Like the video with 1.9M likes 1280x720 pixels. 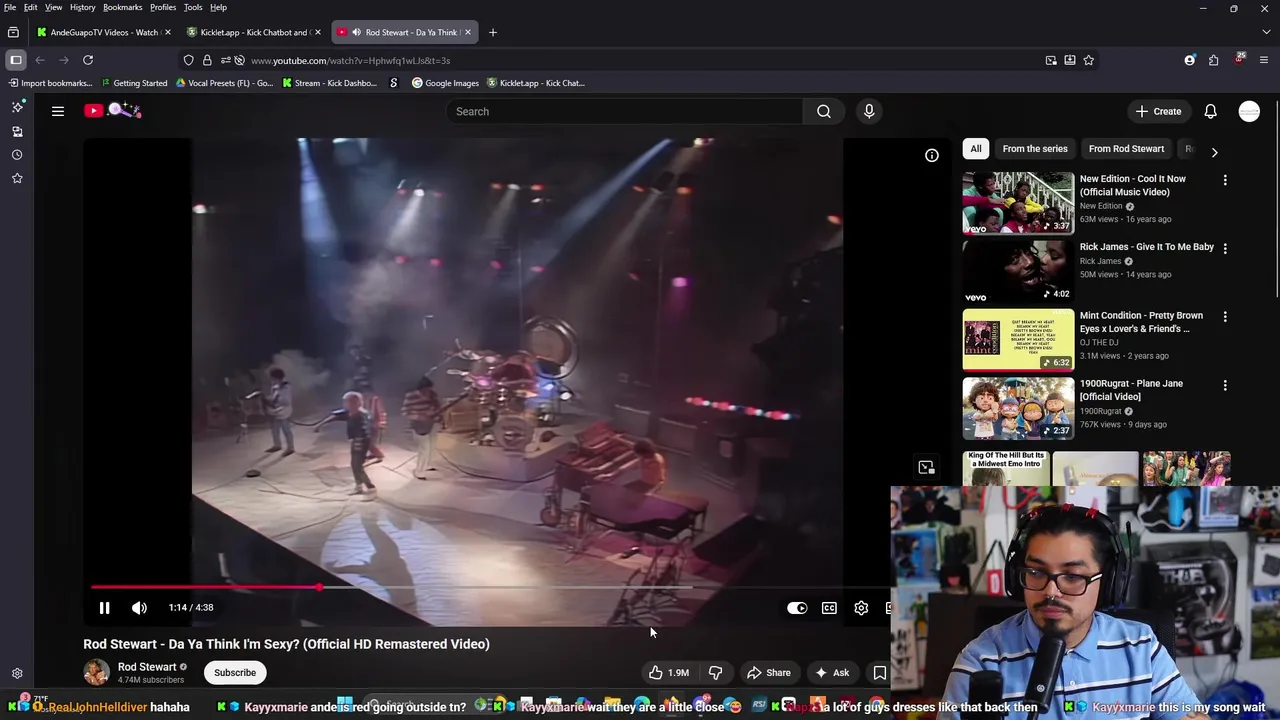pyautogui.click(x=668, y=673)
